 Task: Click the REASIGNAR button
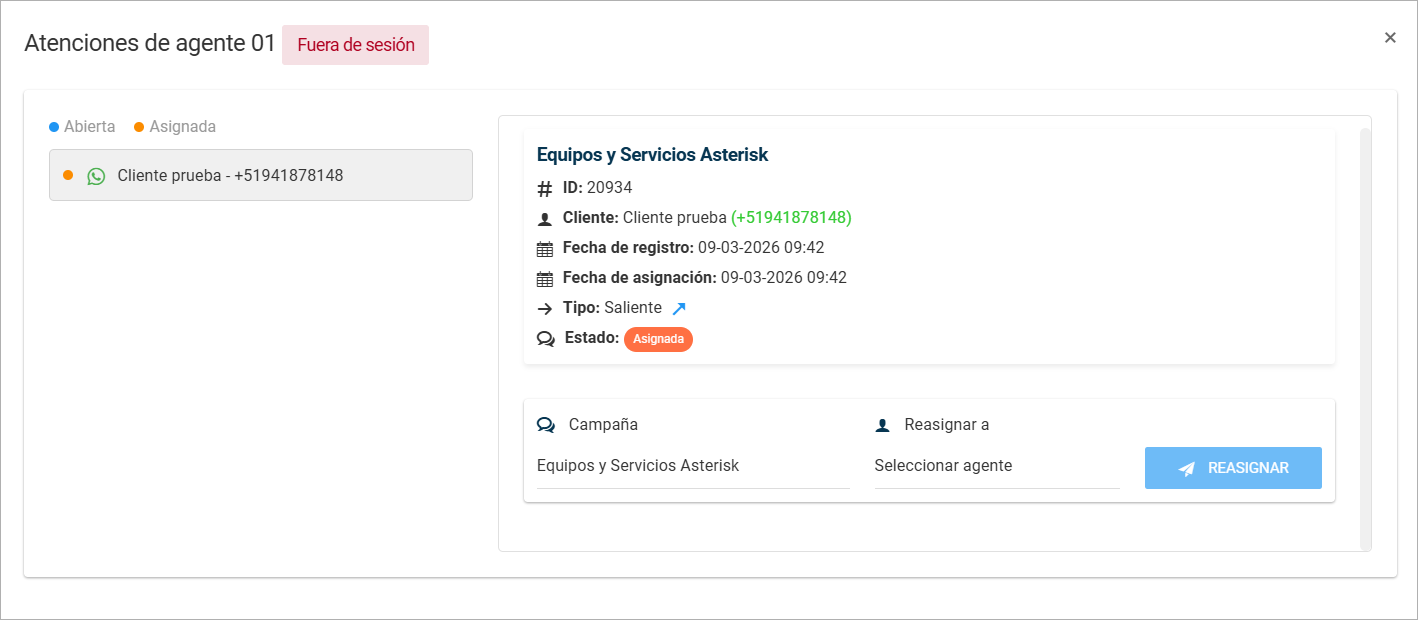(1233, 468)
